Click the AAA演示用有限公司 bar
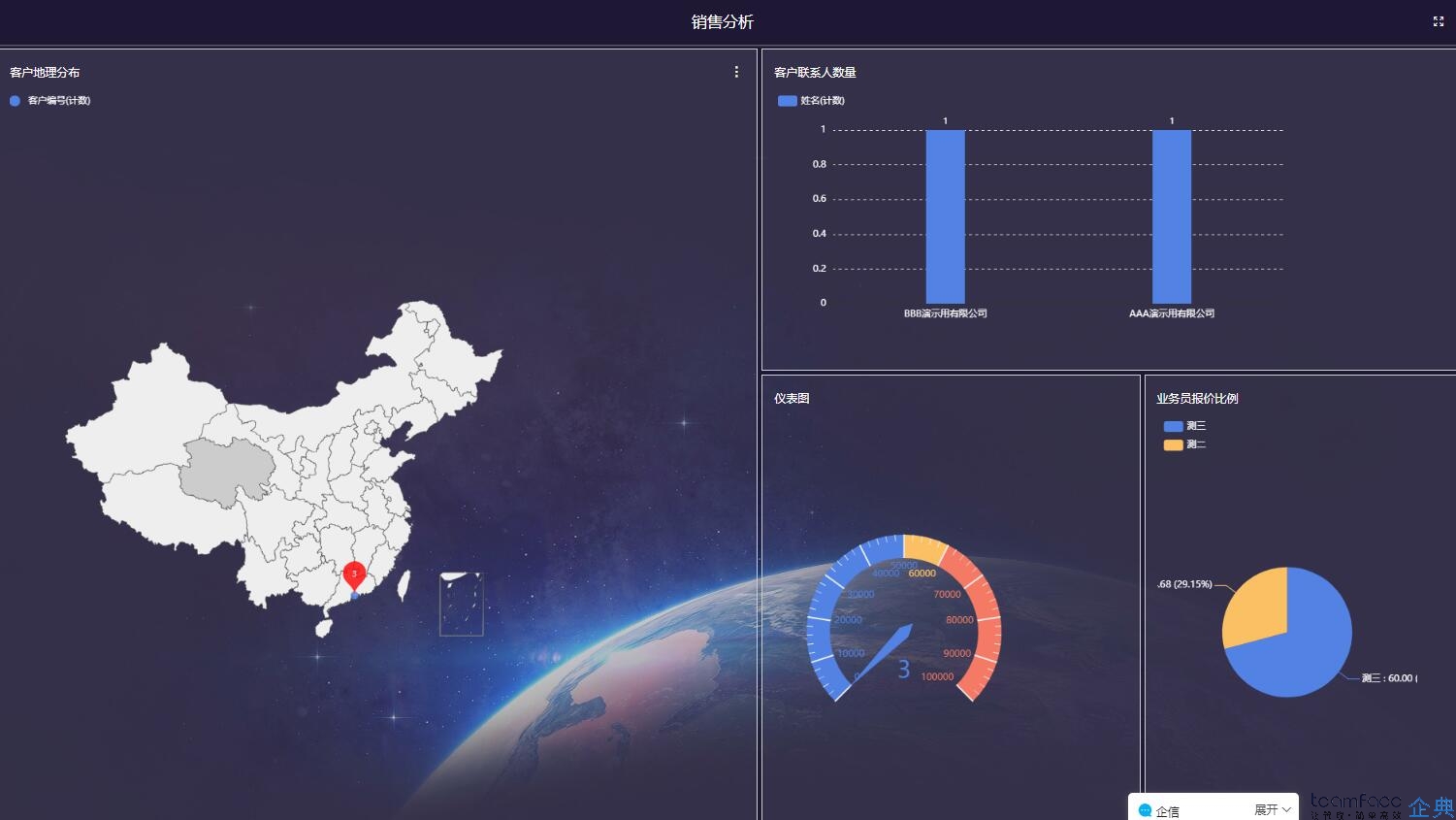Screen dimensions: 1456x820 tap(1172, 216)
